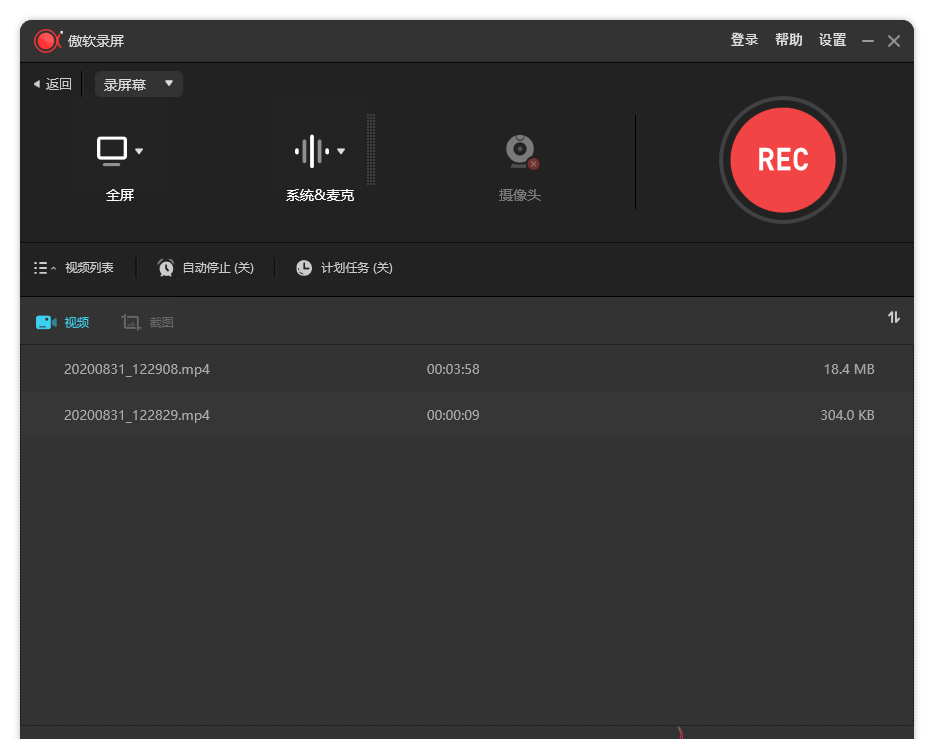Viewport: 934px width, 739px height.
Task: Expand the full screen region dropdown arrow
Action: coord(139,152)
